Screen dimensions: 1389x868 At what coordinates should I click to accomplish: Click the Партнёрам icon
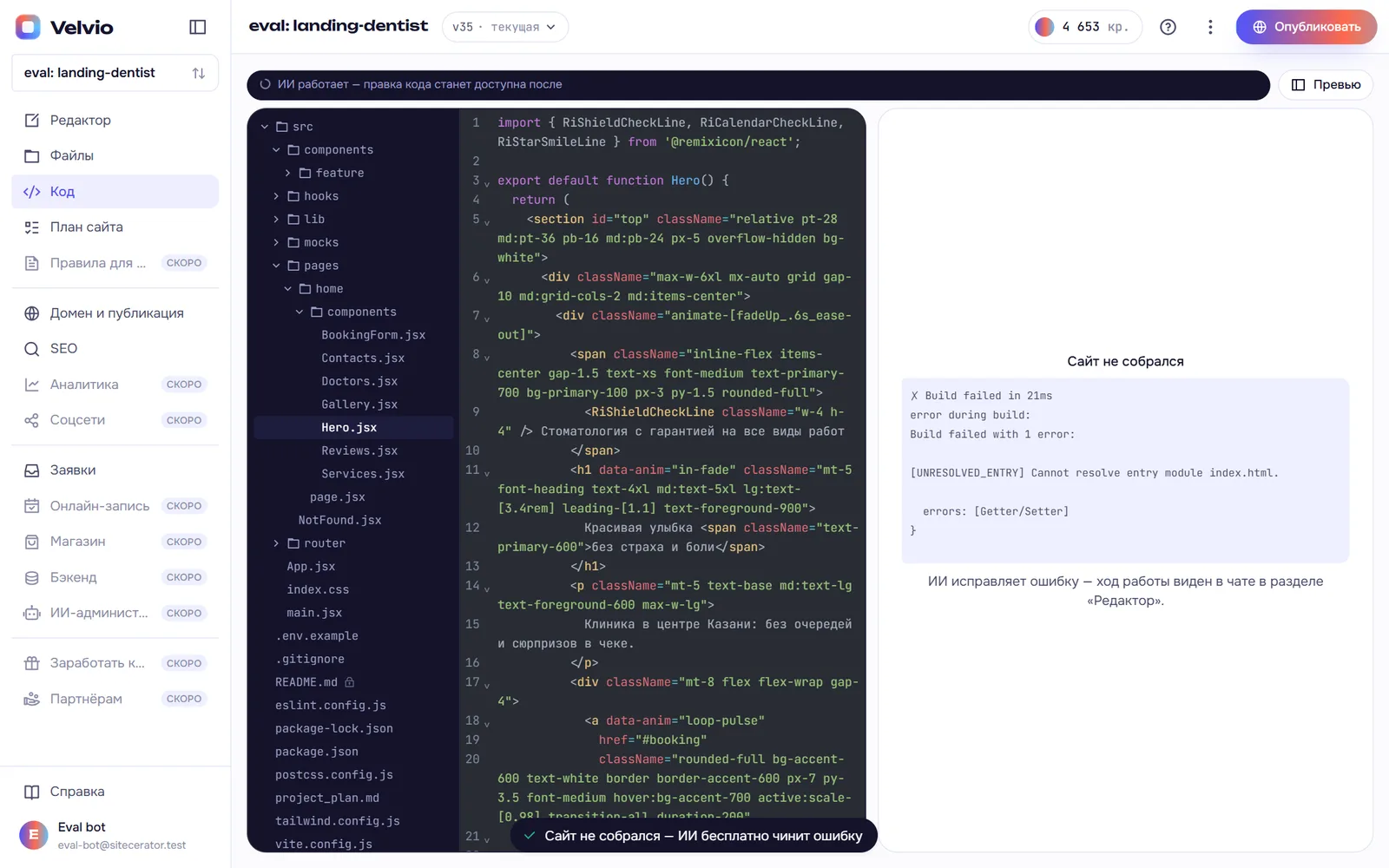(x=32, y=699)
